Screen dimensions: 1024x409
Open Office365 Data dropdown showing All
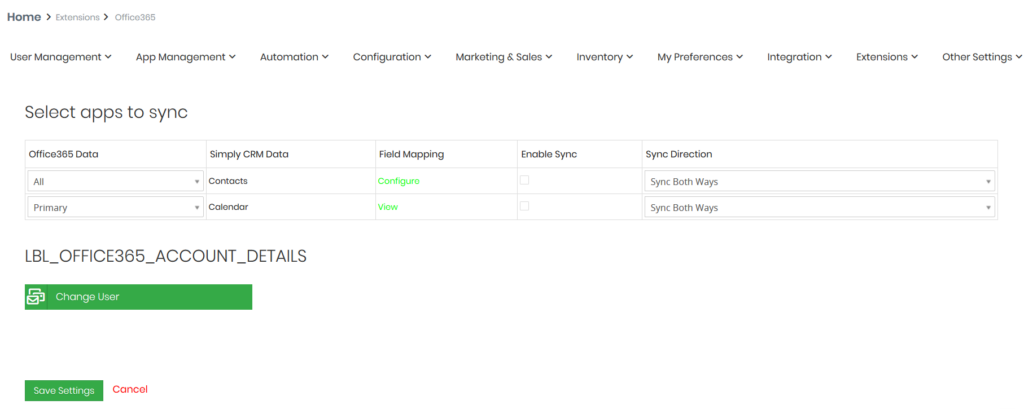click(116, 182)
